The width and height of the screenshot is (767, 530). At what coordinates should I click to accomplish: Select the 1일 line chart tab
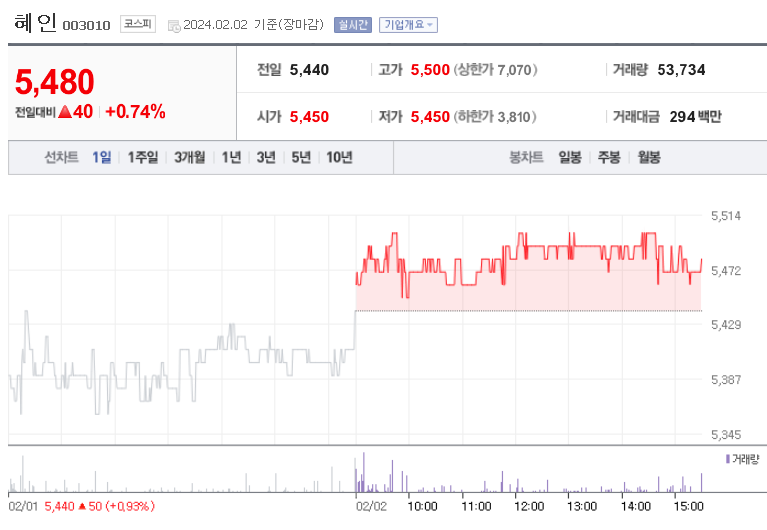pyautogui.click(x=102, y=157)
